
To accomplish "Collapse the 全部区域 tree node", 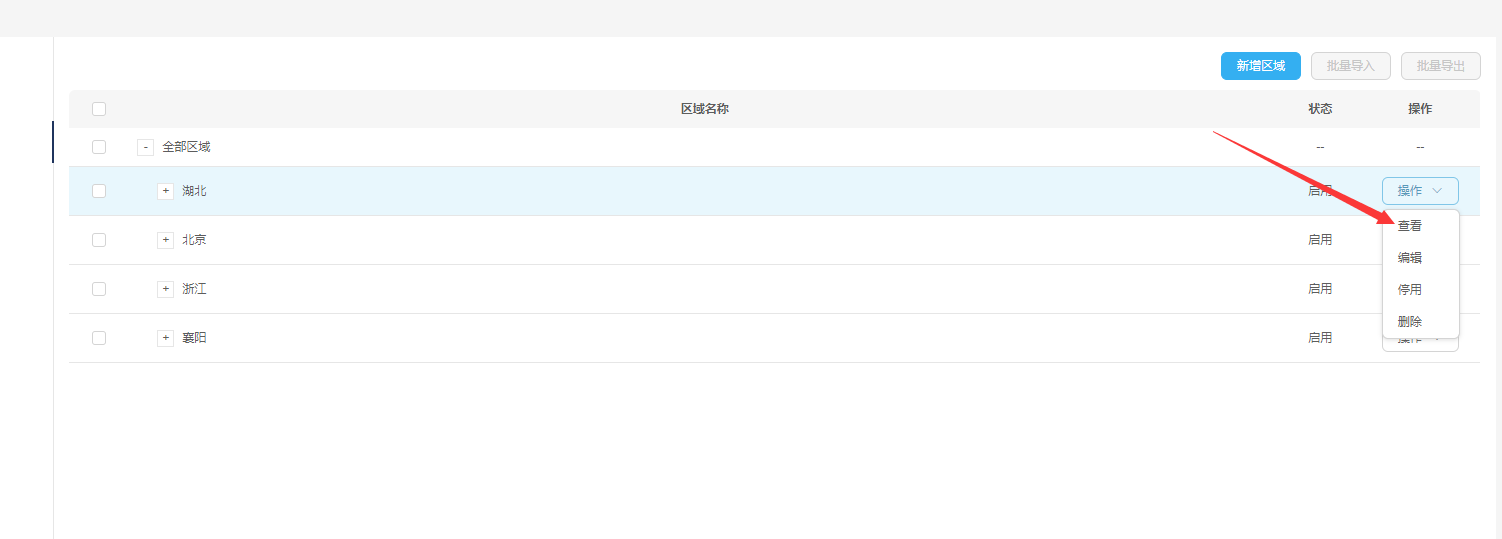I will click(146, 147).
